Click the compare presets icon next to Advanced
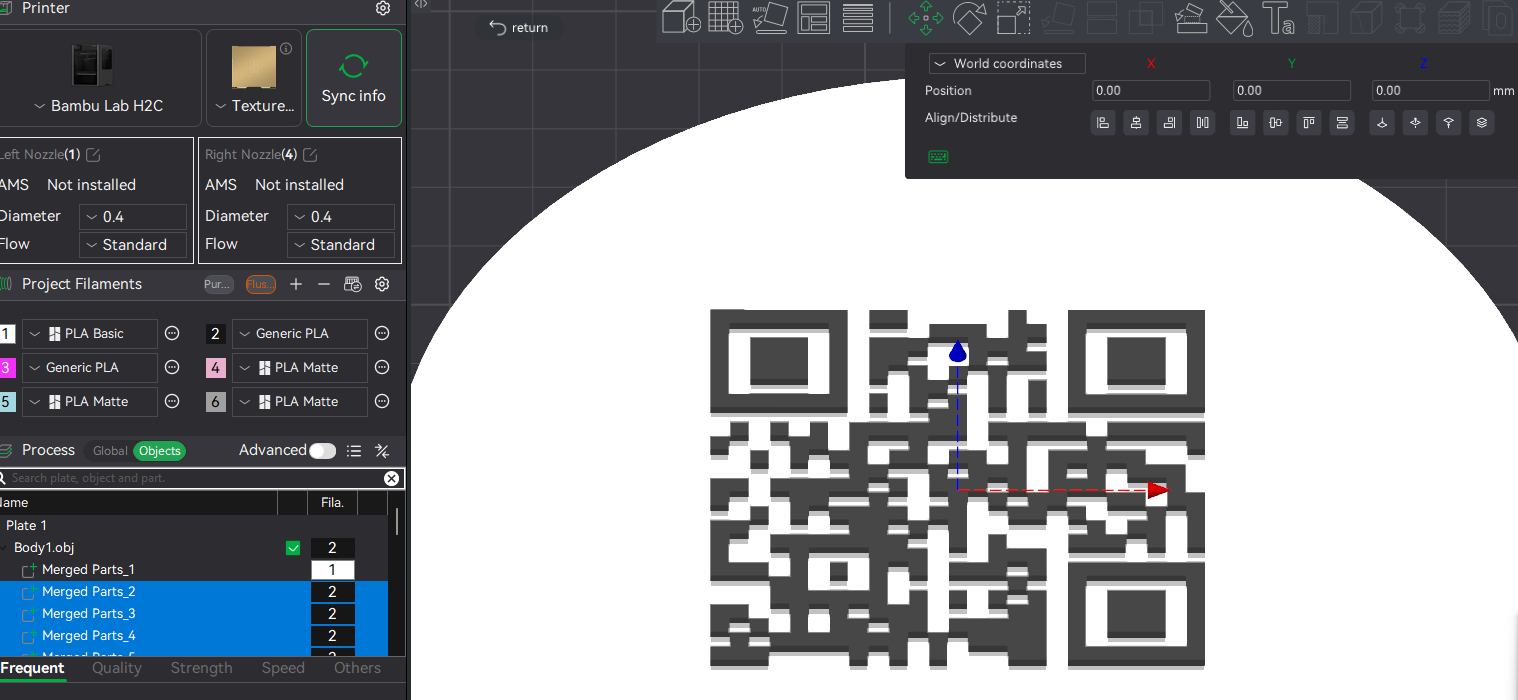Viewport: 1518px width, 700px height. 382,451
